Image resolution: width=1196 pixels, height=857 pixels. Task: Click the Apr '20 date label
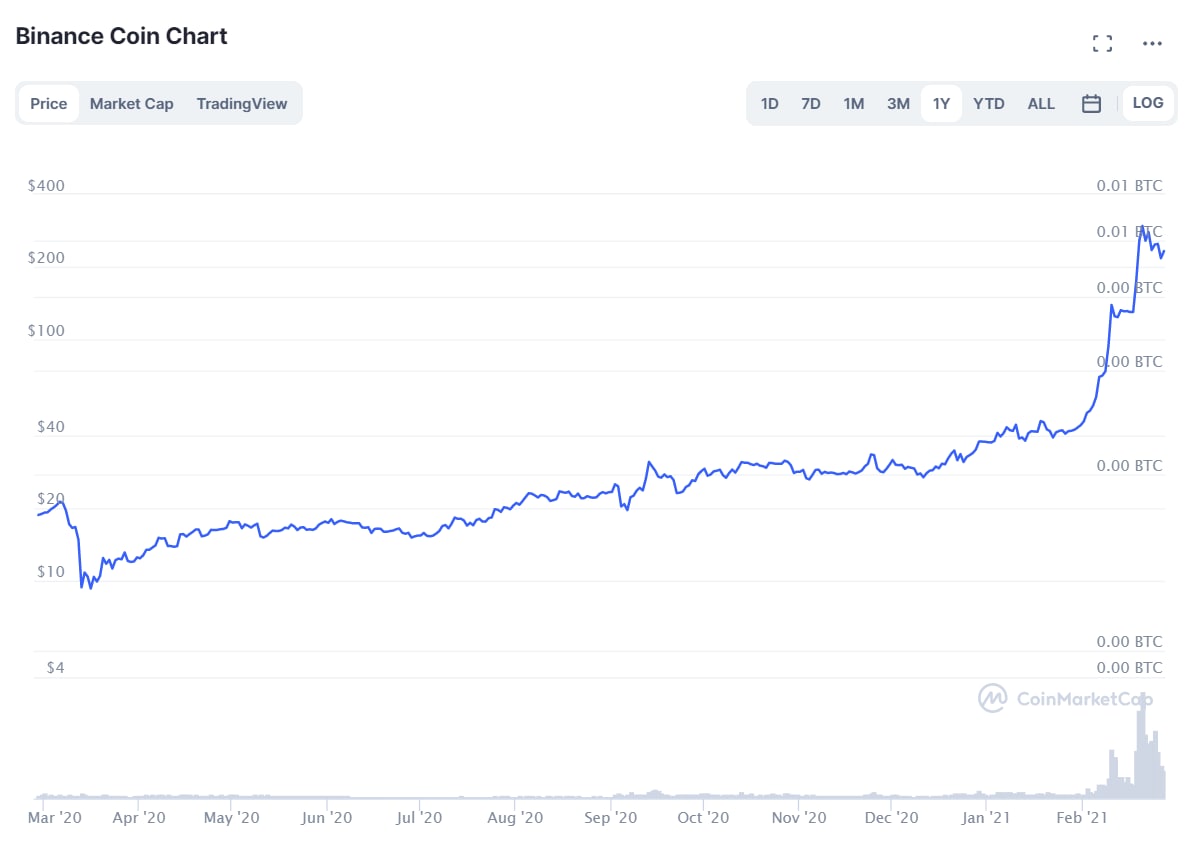[x=139, y=817]
